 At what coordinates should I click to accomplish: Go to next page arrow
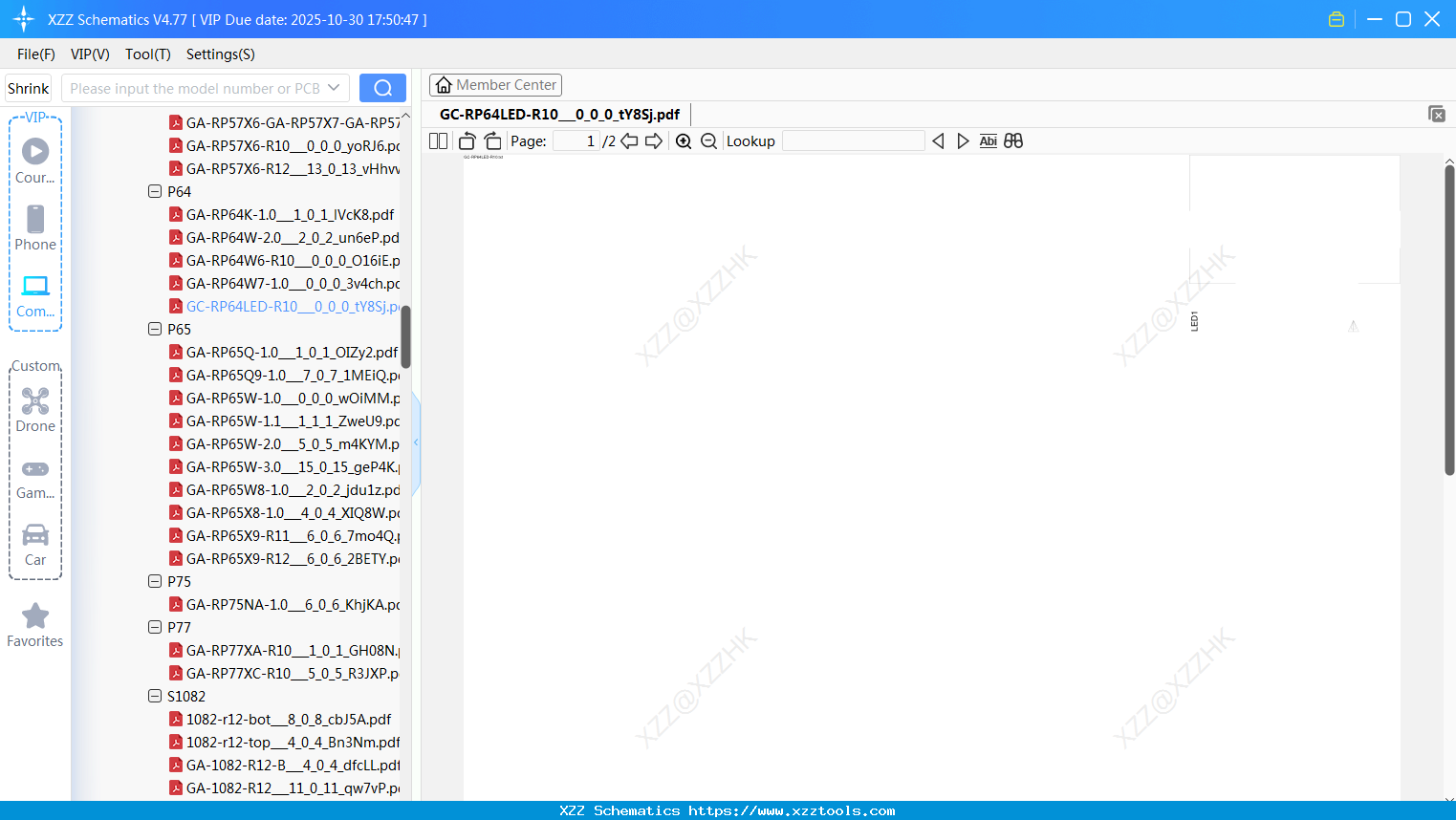[654, 140]
